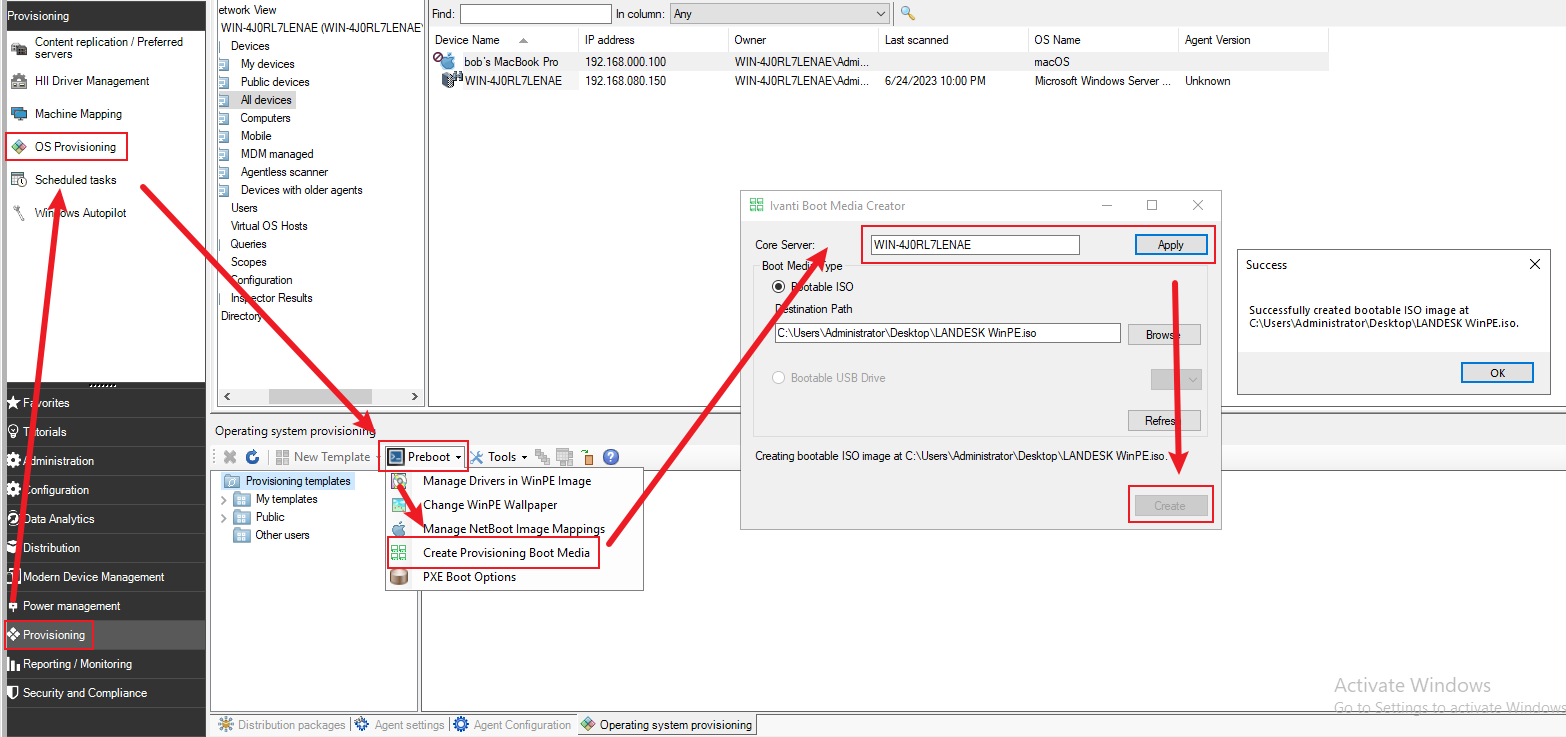The height and width of the screenshot is (737, 1566).
Task: Click bob's MacBook Pro device icon
Action: point(447,62)
